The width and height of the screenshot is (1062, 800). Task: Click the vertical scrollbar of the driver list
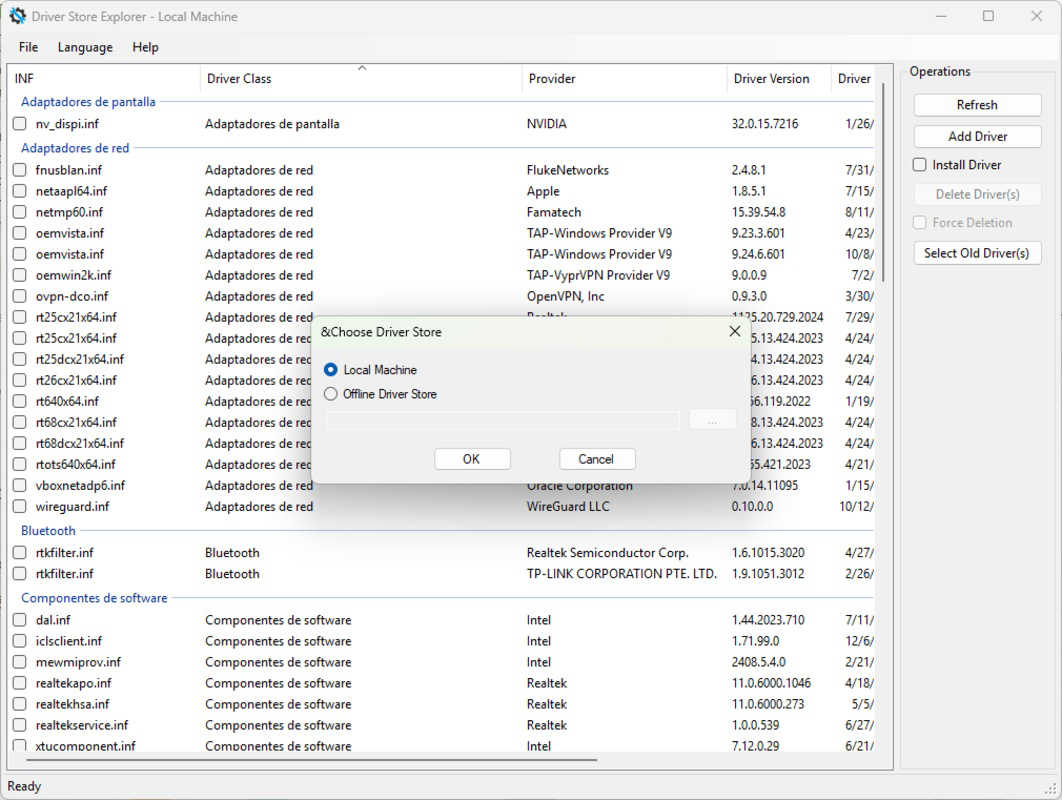883,183
